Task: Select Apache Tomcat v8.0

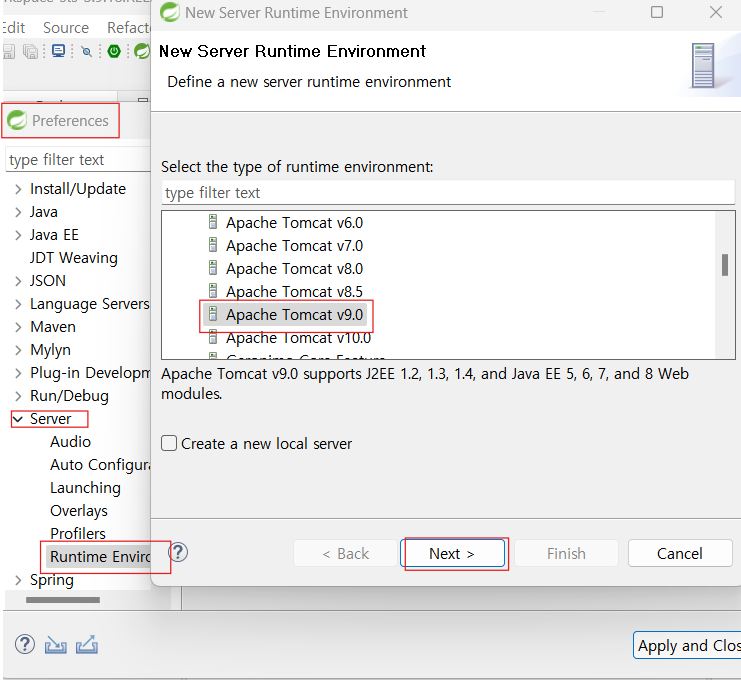Action: [294, 269]
